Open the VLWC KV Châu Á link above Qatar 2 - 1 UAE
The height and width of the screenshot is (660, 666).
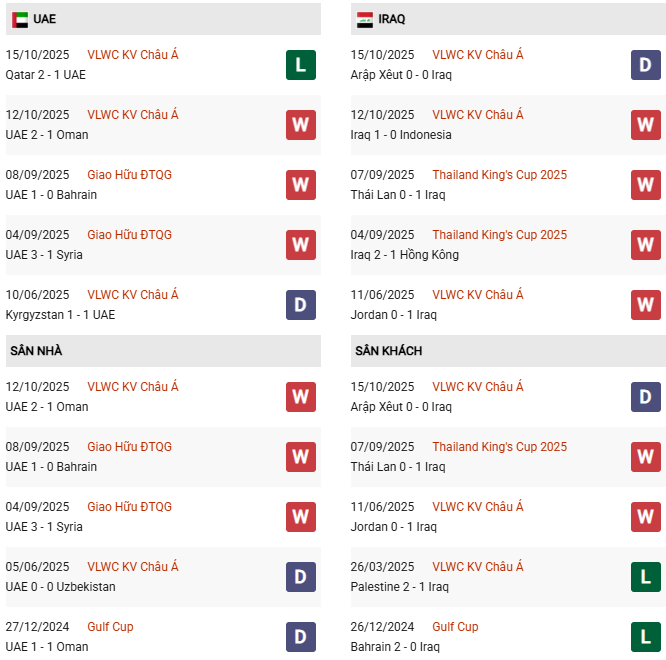tap(133, 55)
